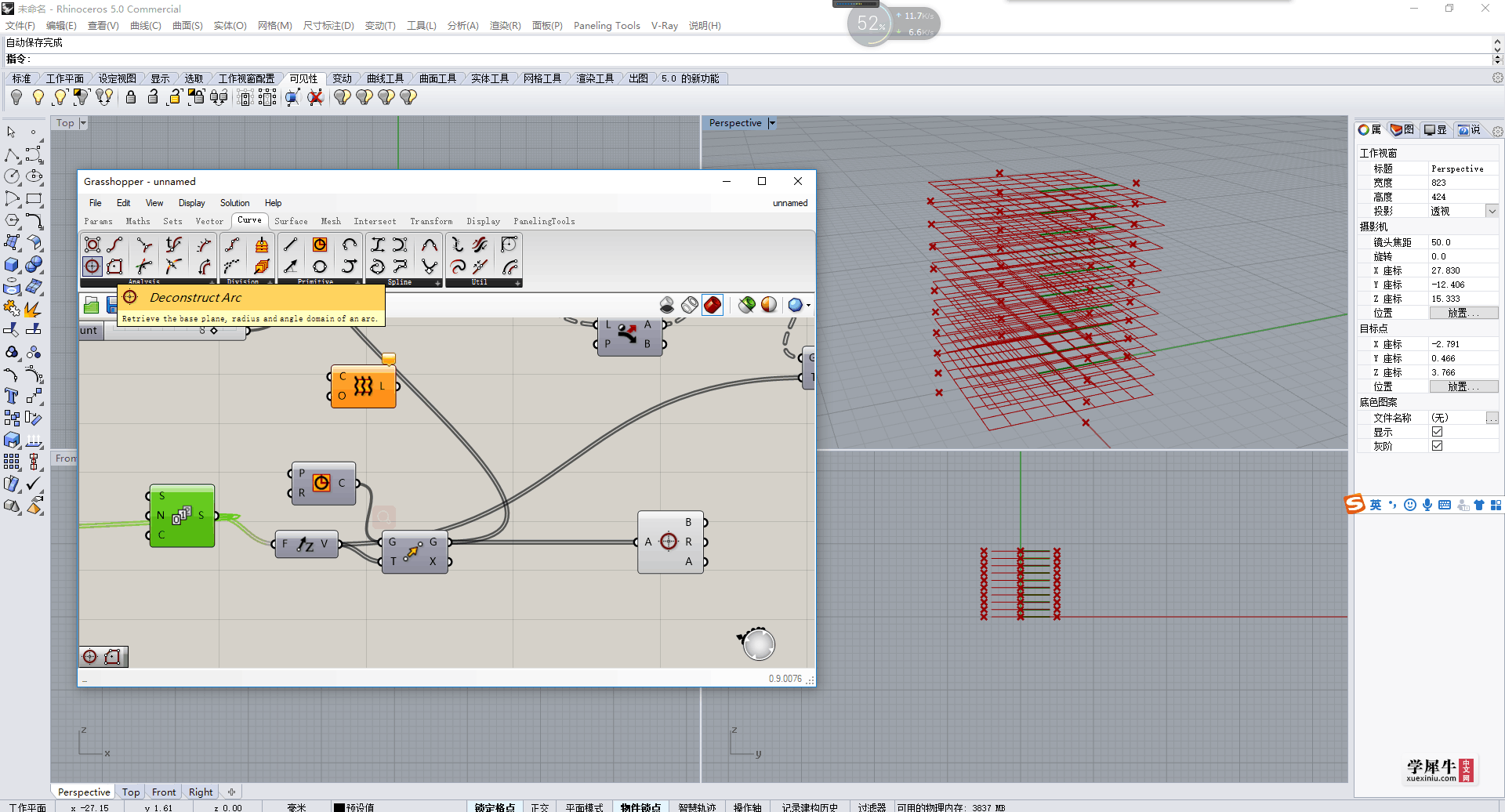
Task: Expand the Division panel plus in Grasshopper
Action: point(270,282)
